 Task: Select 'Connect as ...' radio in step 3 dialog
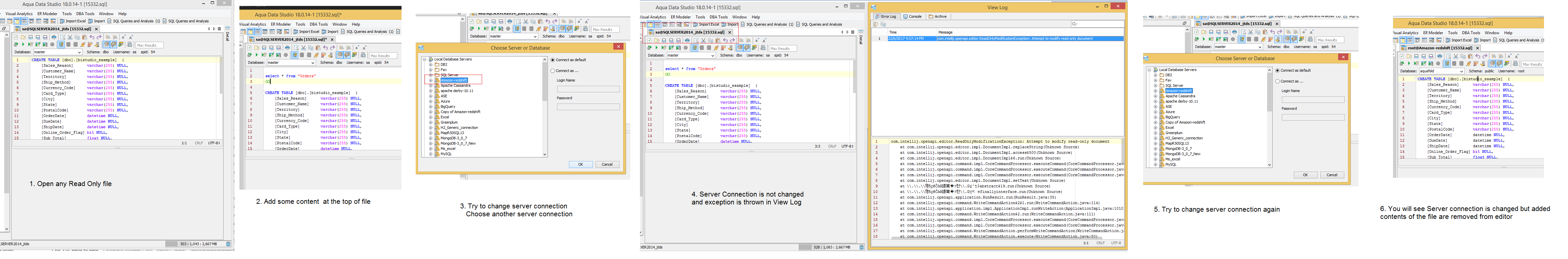pos(553,71)
